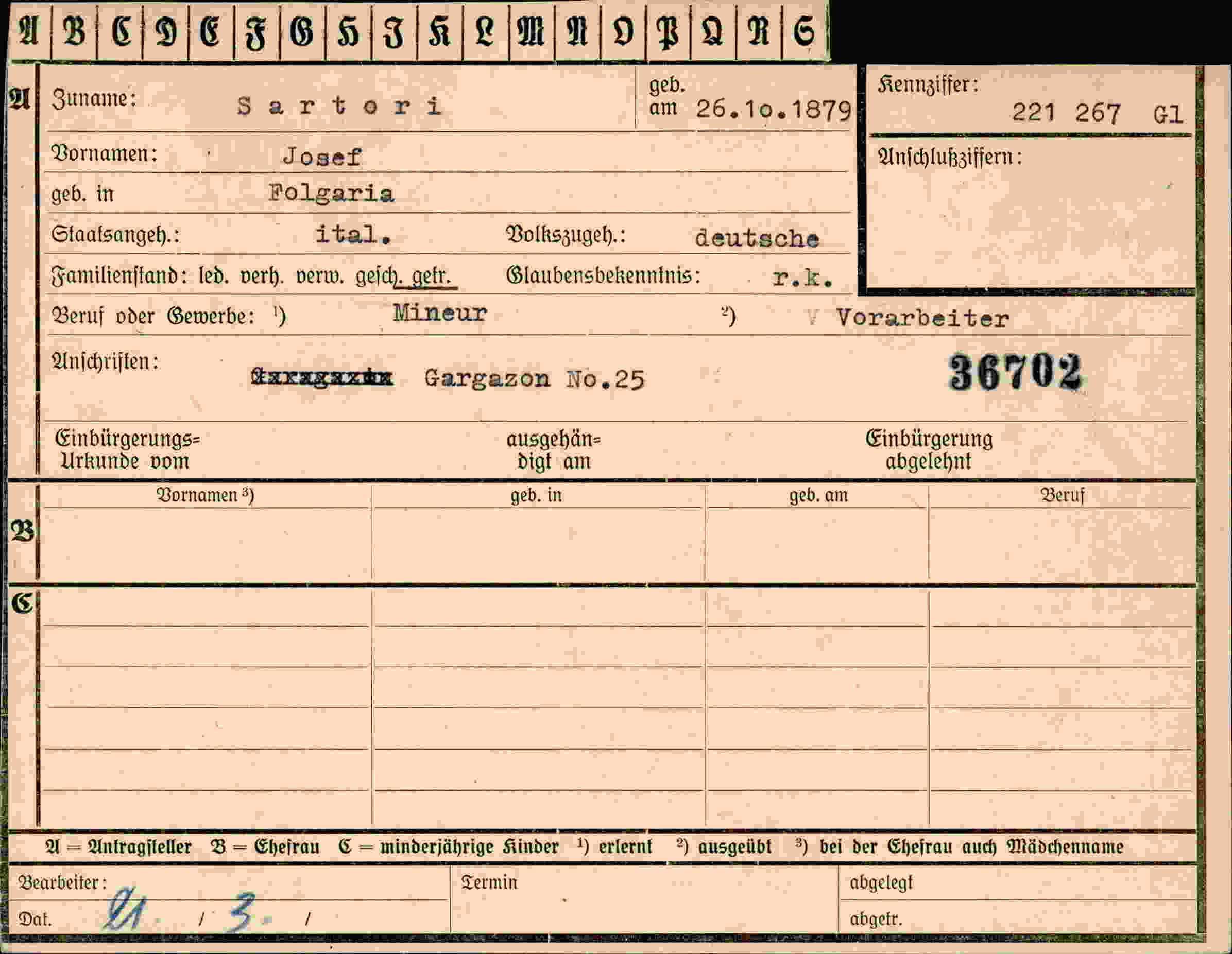Click the 'geb. in' label beside Folgaria
Screen dimensions: 1232x954
pyautogui.click(x=82, y=194)
